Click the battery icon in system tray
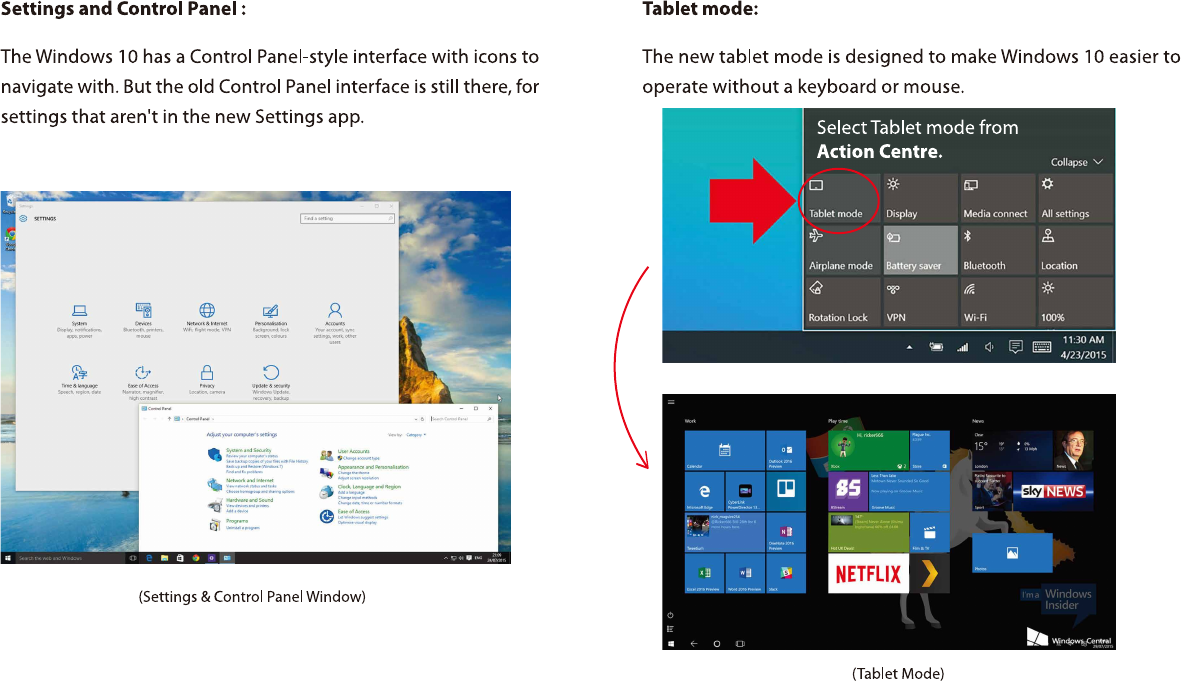The height and width of the screenshot is (681, 1181). pos(936,347)
